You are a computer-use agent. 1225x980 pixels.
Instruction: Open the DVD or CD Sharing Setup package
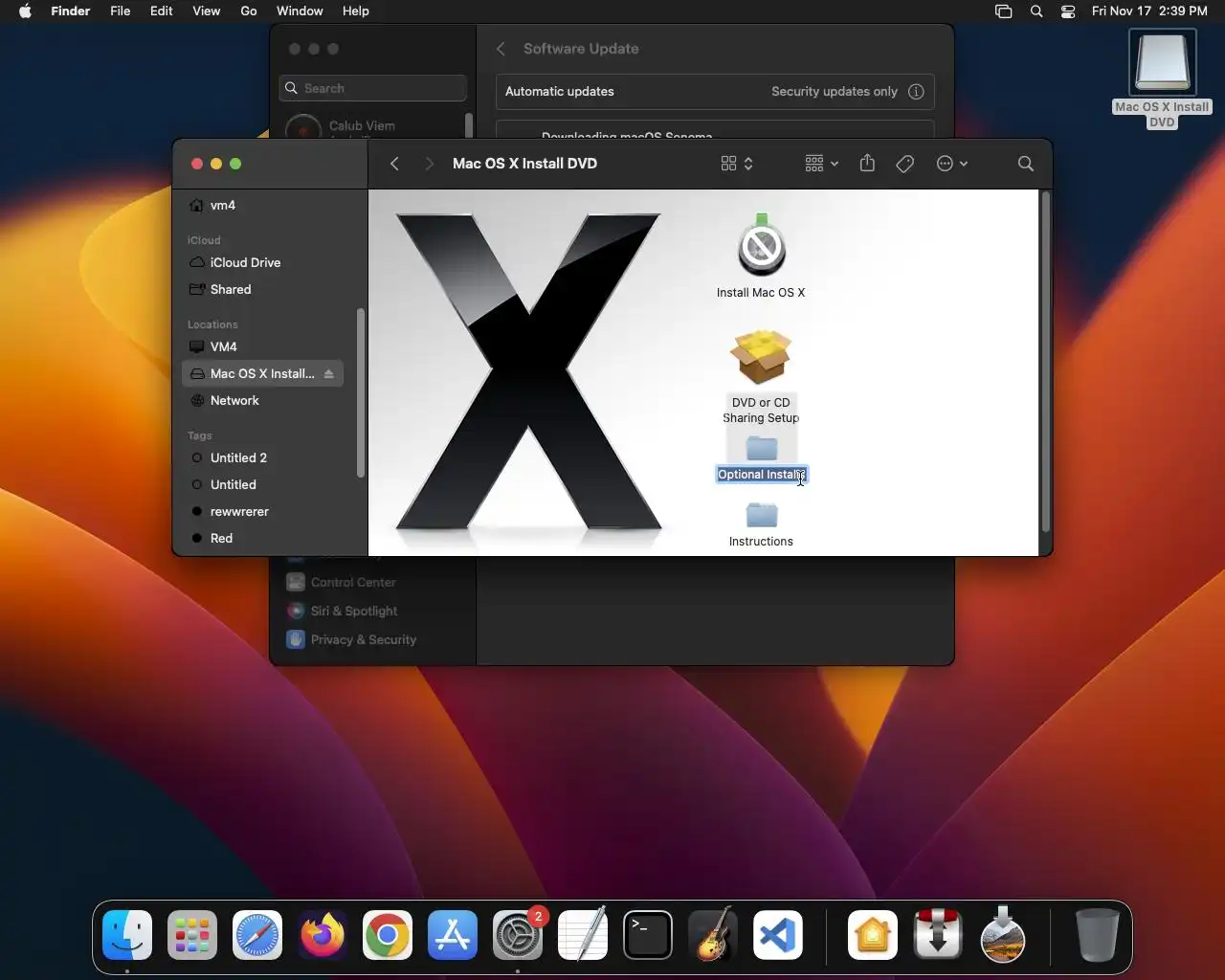point(761,357)
